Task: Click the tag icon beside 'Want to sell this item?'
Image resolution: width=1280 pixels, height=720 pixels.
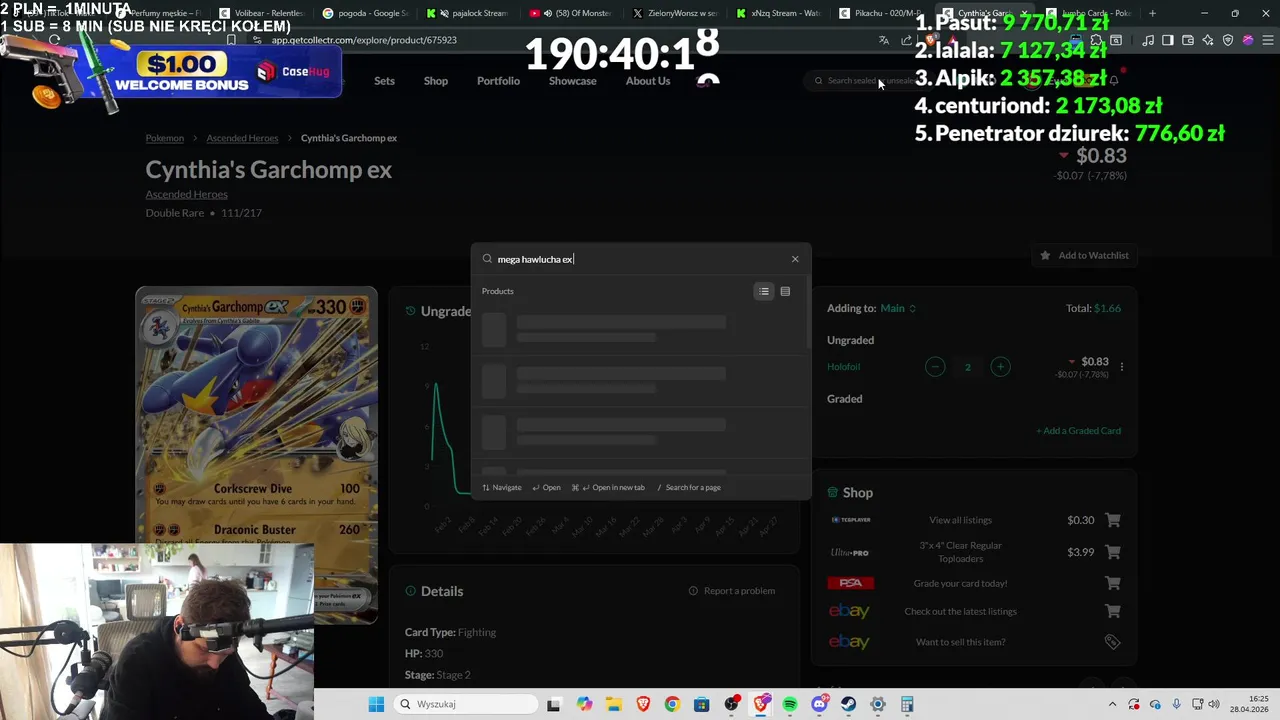Action: click(1112, 642)
